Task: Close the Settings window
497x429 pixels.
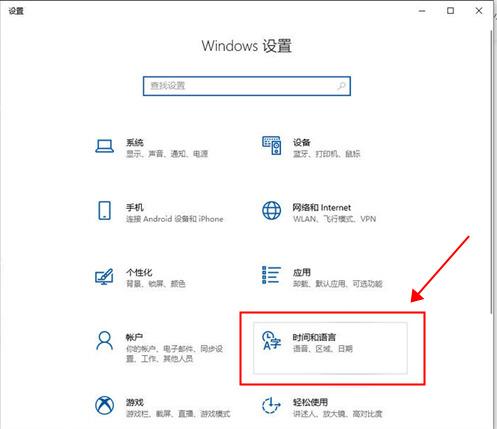Action: pos(479,11)
